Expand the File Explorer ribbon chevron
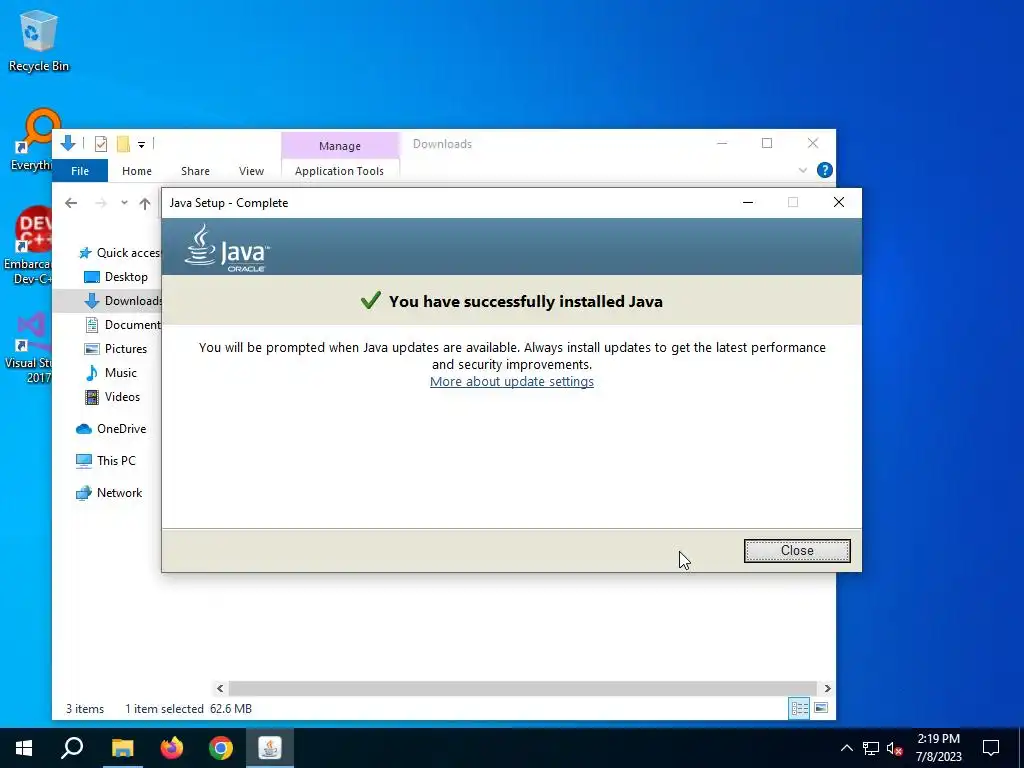This screenshot has width=1024, height=768. coord(803,170)
